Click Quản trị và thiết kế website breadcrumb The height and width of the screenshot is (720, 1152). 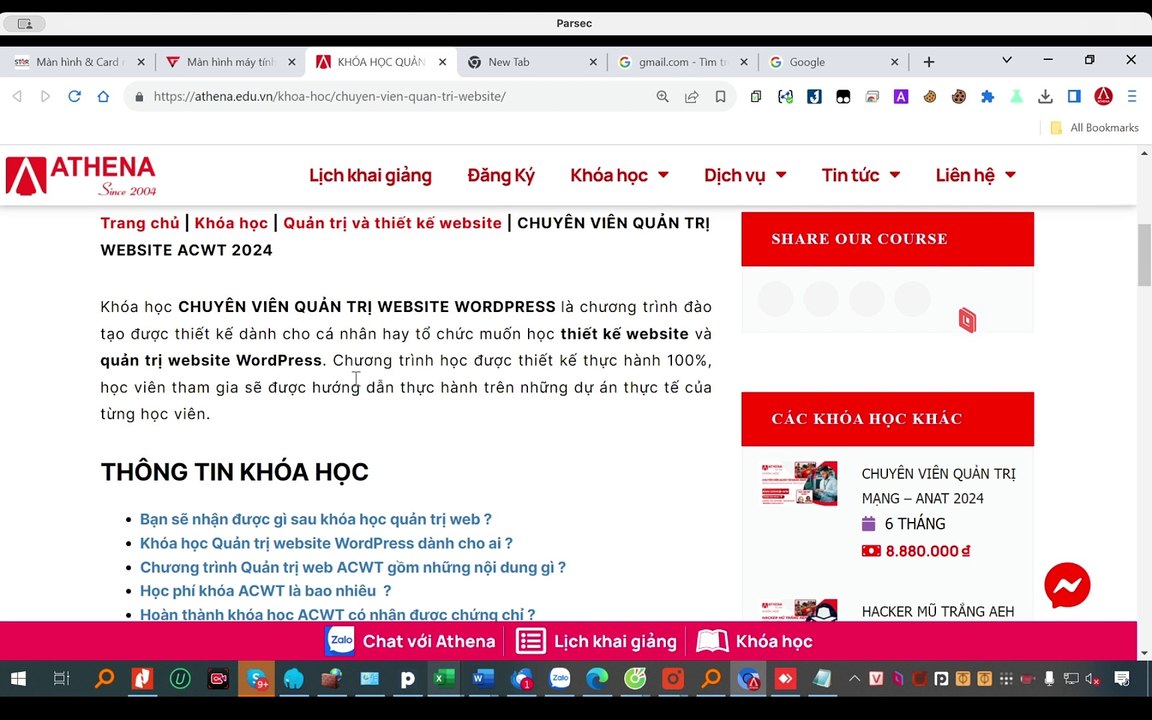point(392,223)
